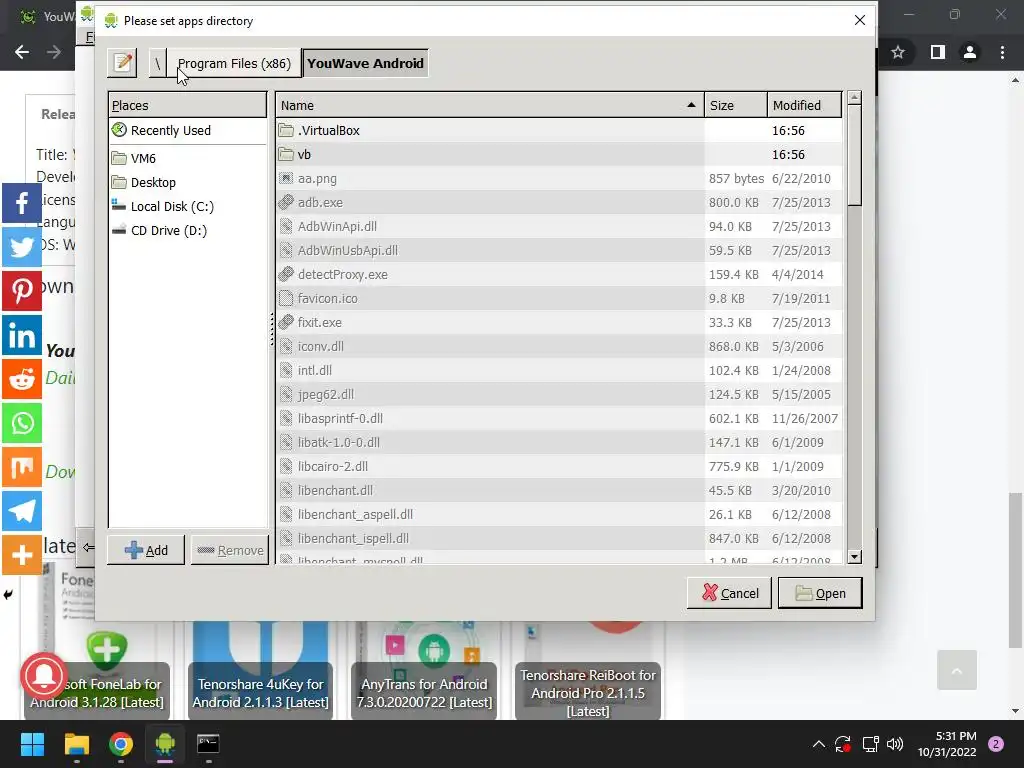
Task: Click the type-a-file-name pencil icon
Action: pos(122,63)
